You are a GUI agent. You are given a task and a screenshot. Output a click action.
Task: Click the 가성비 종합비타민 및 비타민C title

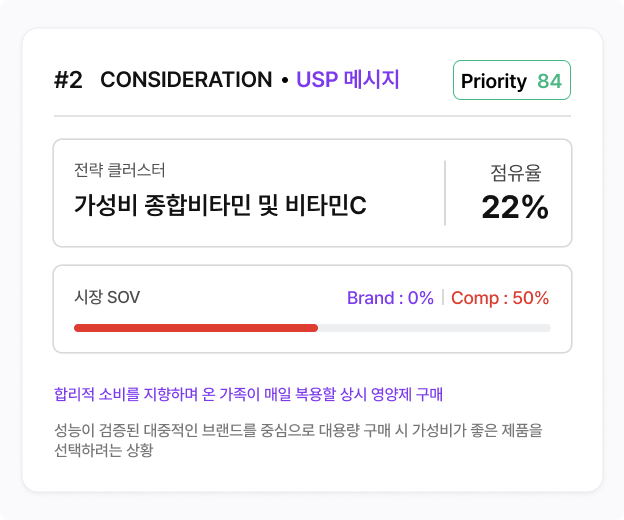tap(220, 205)
